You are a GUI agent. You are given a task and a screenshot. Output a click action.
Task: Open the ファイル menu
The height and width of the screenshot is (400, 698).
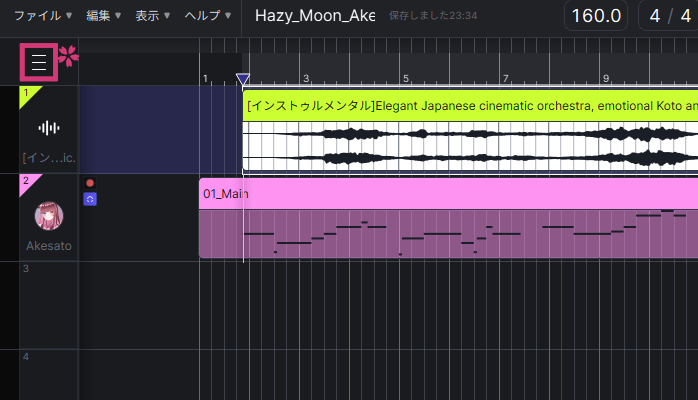tap(42, 16)
